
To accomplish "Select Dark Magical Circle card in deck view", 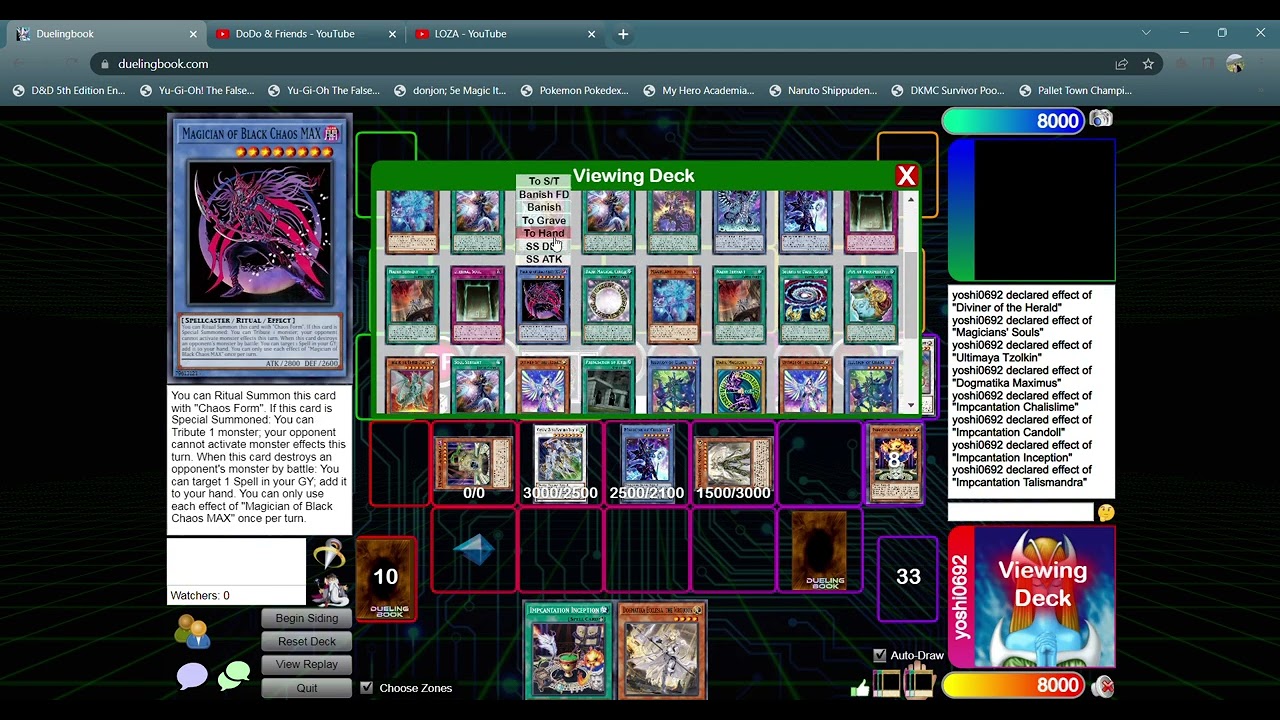I will [x=608, y=304].
